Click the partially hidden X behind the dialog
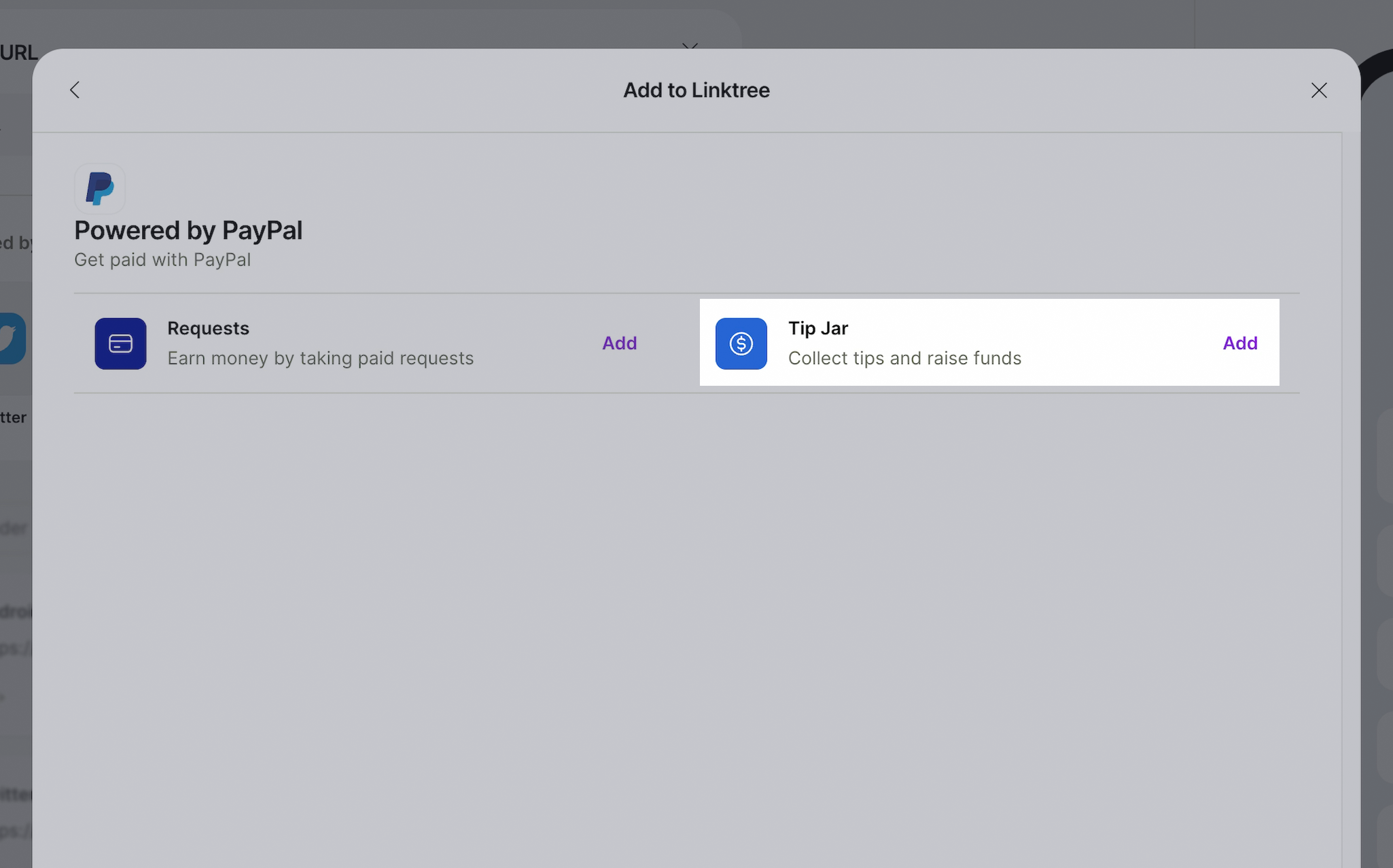Viewport: 1393px width, 868px height. 690,46
